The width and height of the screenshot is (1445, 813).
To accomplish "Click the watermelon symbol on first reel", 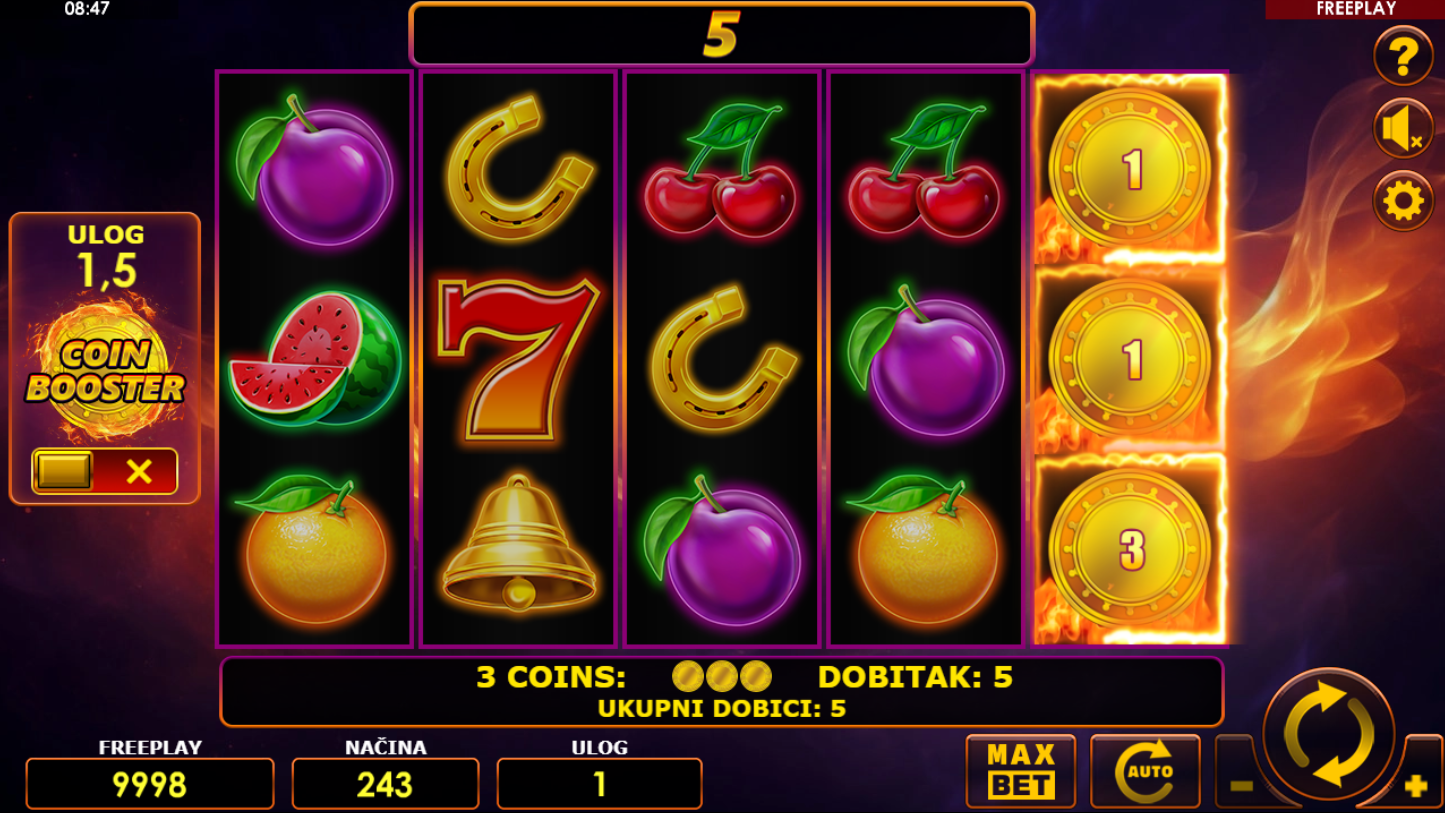I will (x=315, y=358).
